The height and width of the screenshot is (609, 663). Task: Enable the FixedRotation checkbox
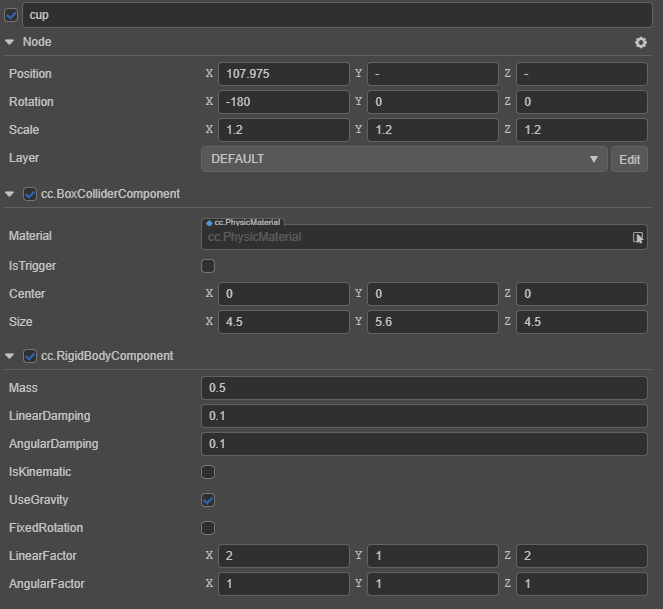click(208, 528)
